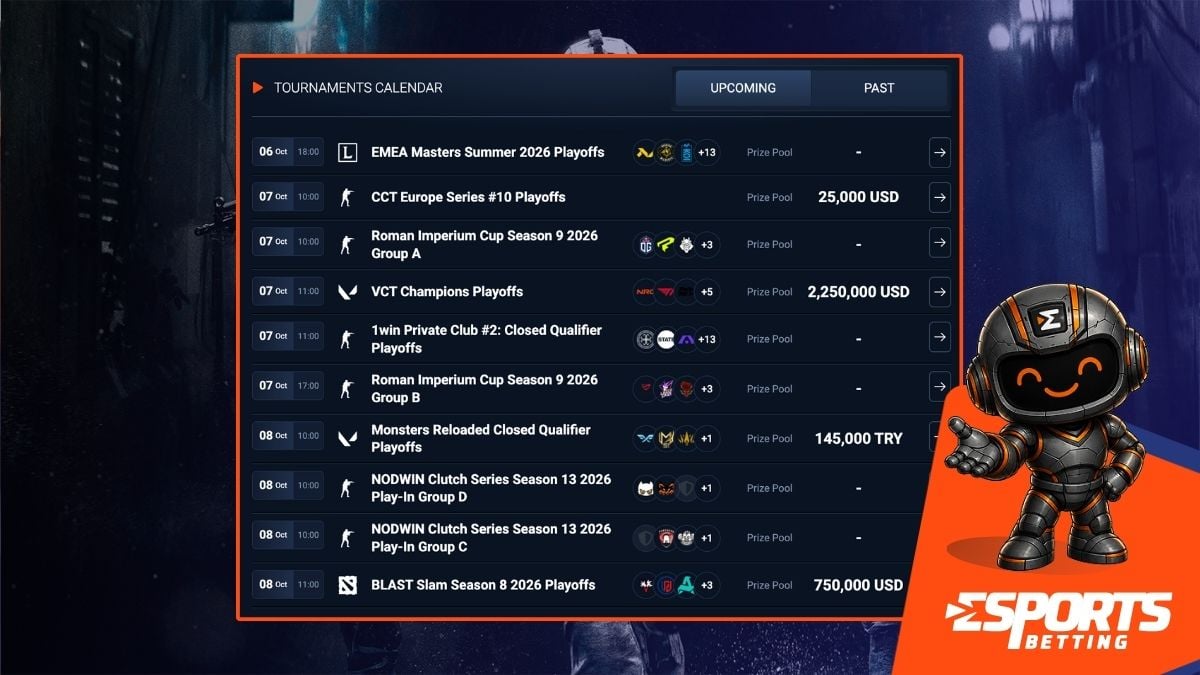Open the VCT Champions Playoffs title

pos(447,292)
